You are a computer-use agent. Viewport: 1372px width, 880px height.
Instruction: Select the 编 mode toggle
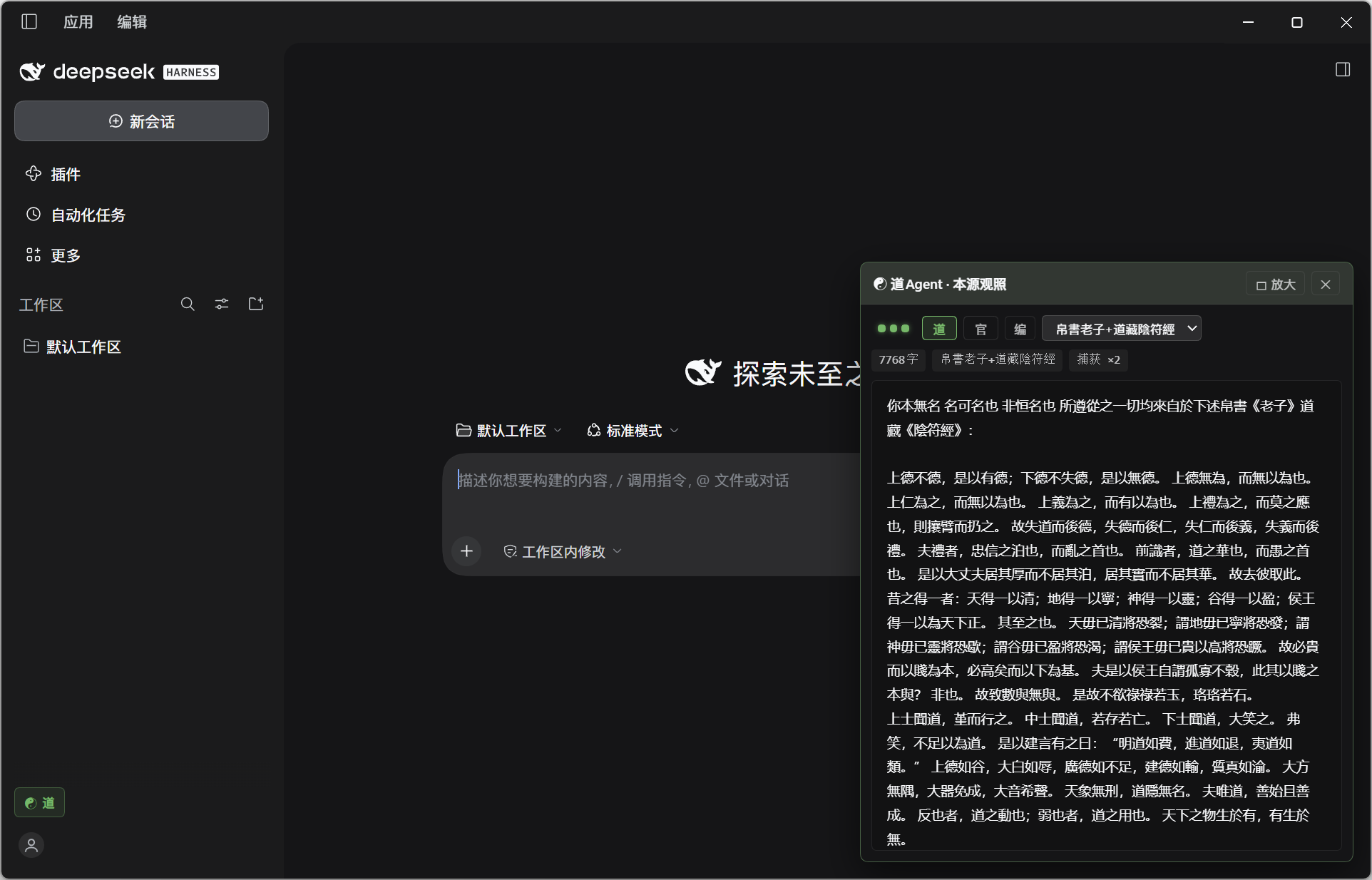(x=1020, y=329)
